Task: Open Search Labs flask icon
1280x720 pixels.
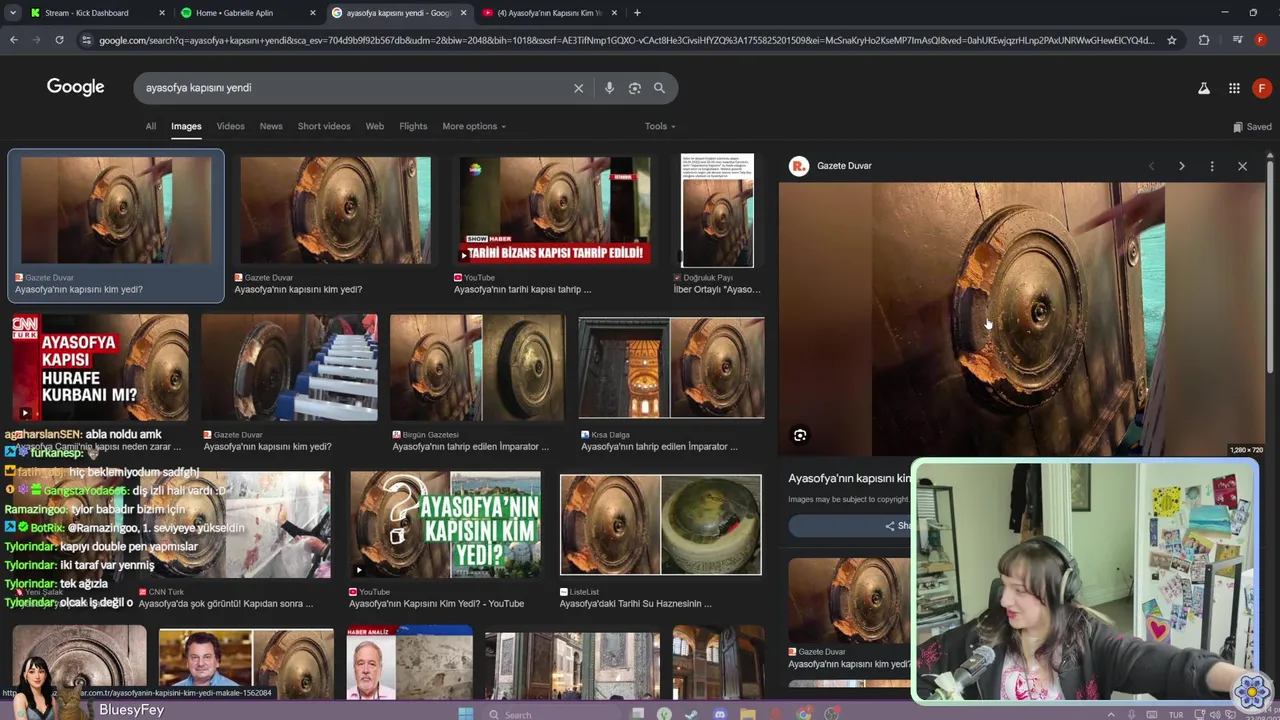Action: [x=1204, y=88]
